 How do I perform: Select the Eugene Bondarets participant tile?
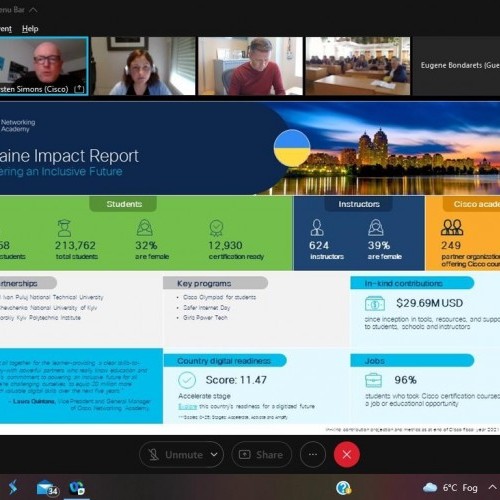pos(457,66)
